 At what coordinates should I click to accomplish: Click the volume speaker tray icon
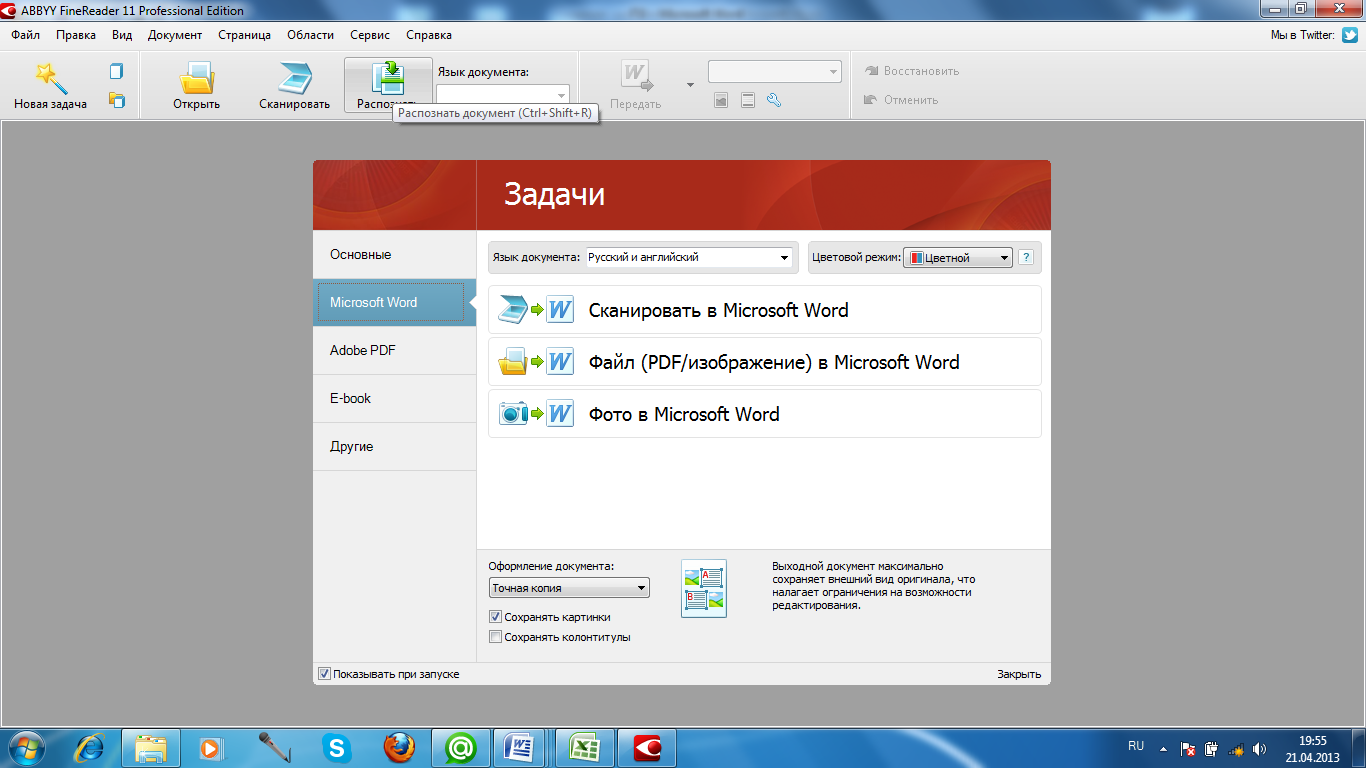(1260, 748)
